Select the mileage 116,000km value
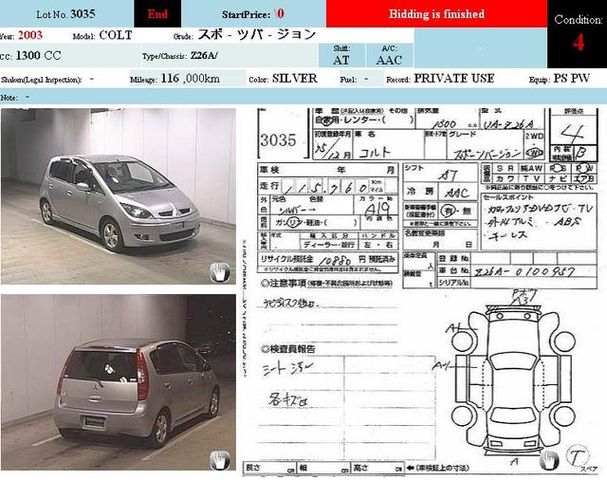 (190, 79)
